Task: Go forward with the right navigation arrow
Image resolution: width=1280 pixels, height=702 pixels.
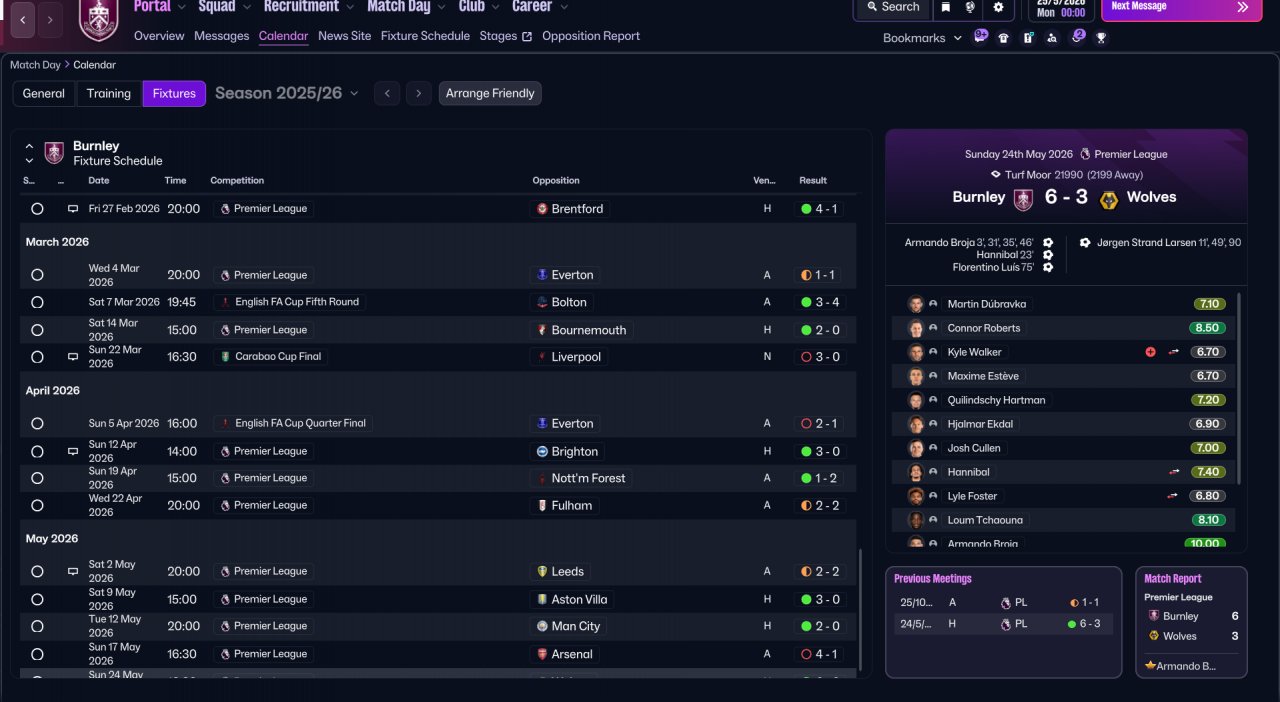Action: tap(51, 19)
